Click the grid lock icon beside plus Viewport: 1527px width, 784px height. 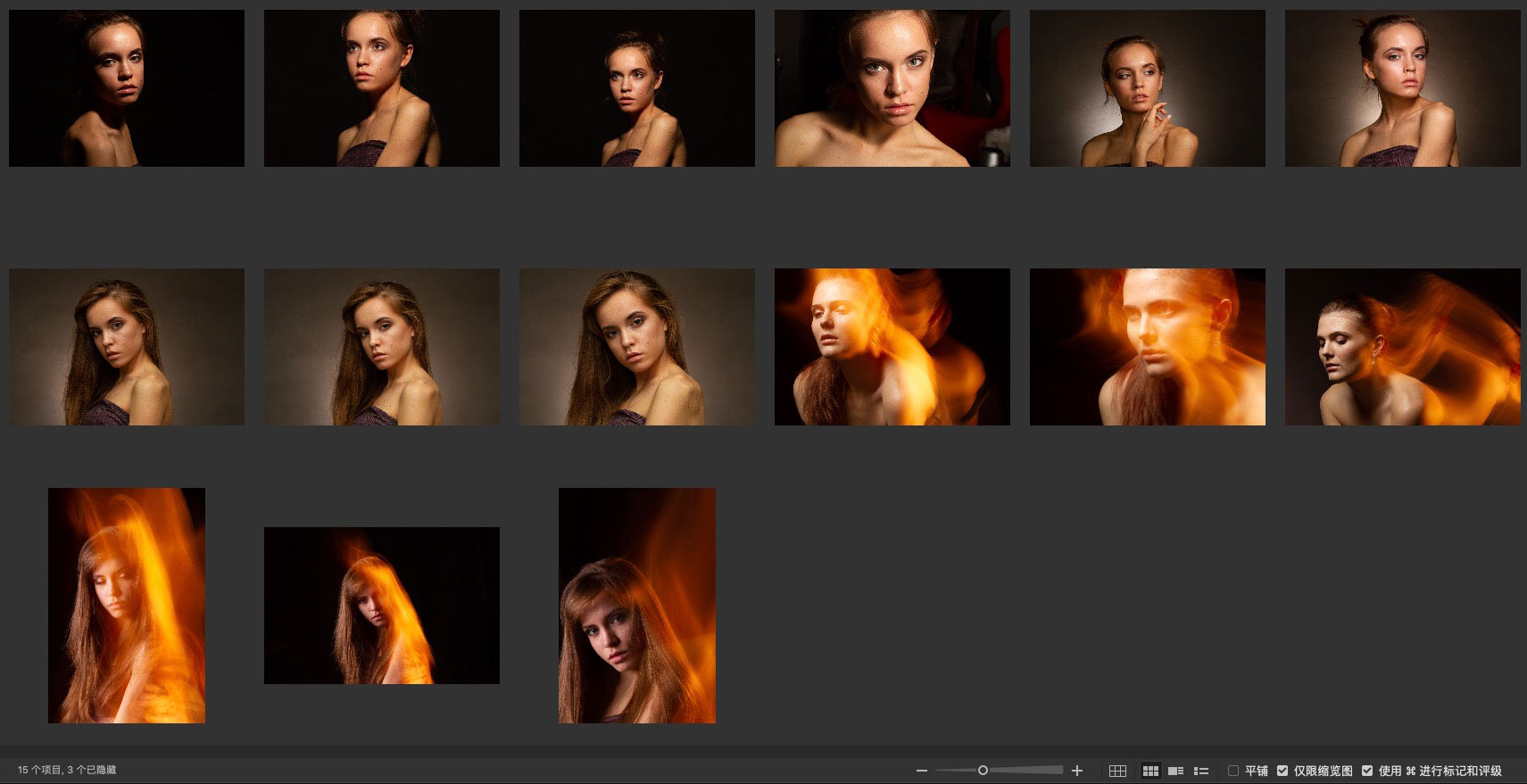click(x=1117, y=771)
